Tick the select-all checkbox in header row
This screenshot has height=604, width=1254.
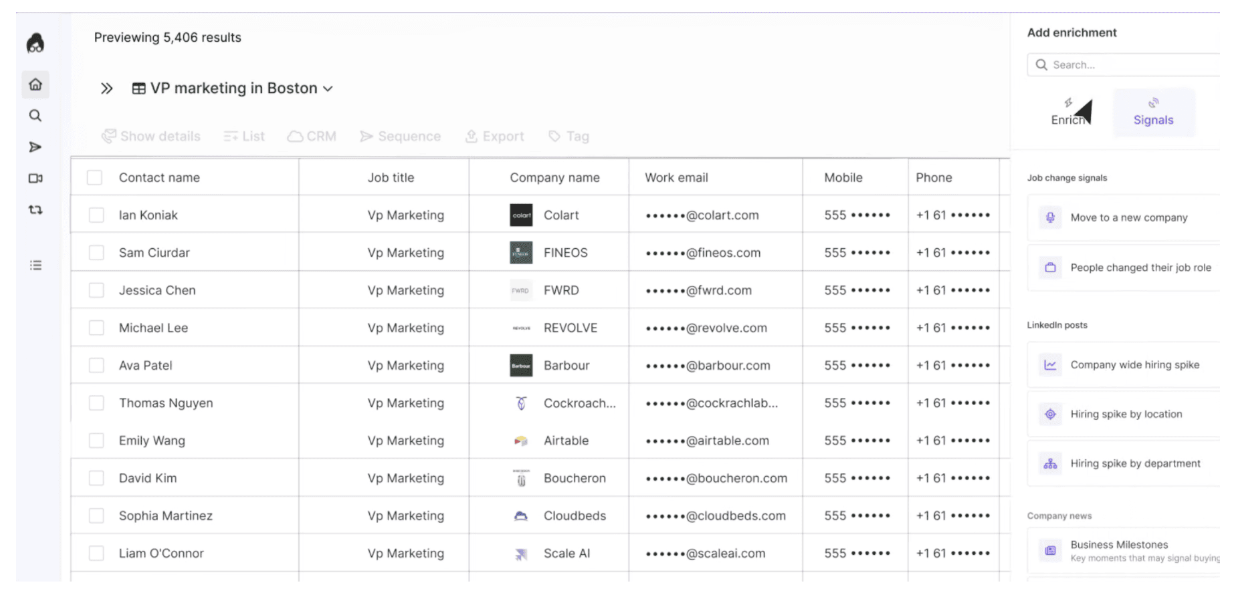[x=95, y=178]
